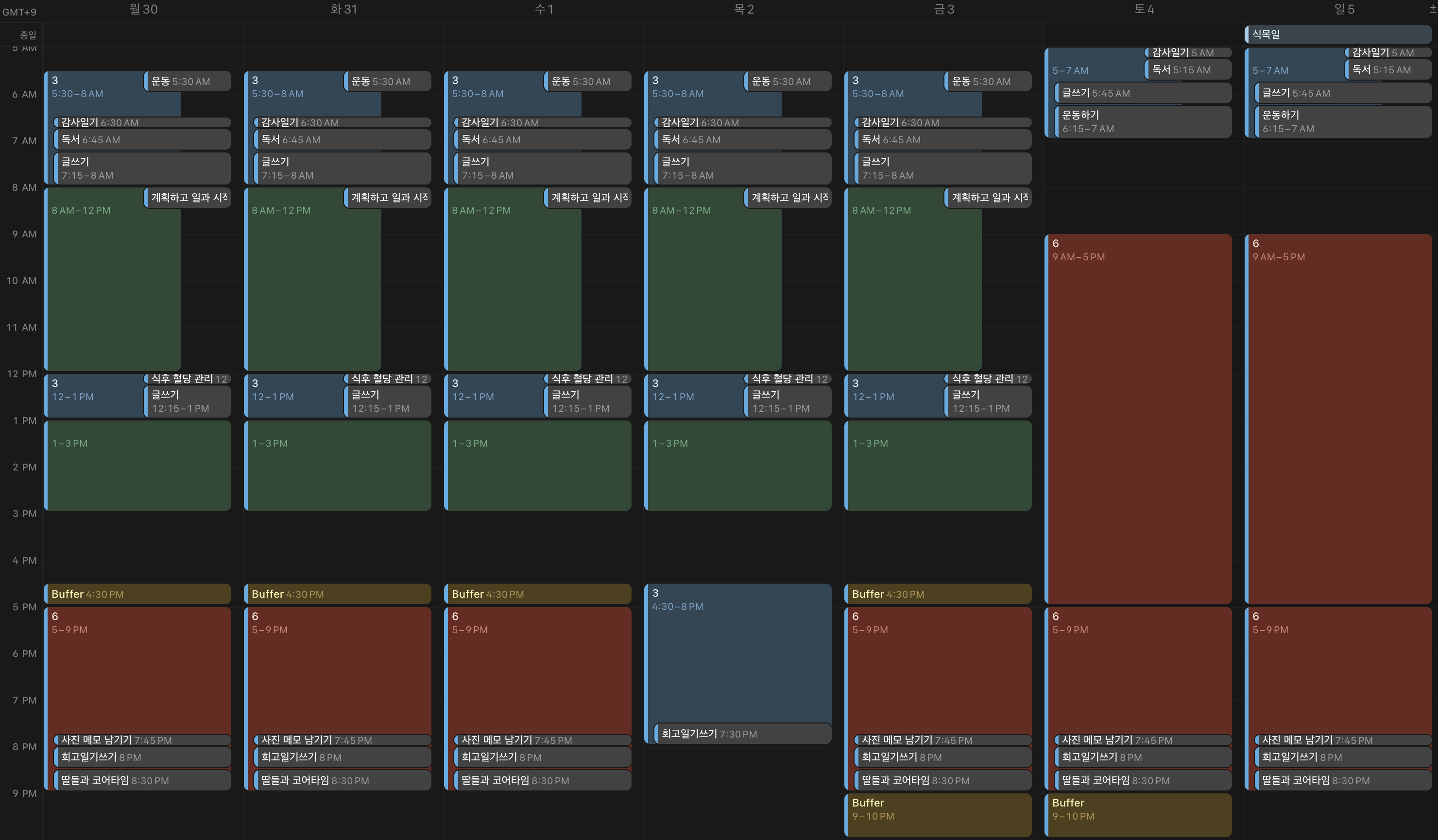Open Tuesday's 운동 5:30 AM event
Viewport: 1438px width, 840px height.
[x=388, y=82]
